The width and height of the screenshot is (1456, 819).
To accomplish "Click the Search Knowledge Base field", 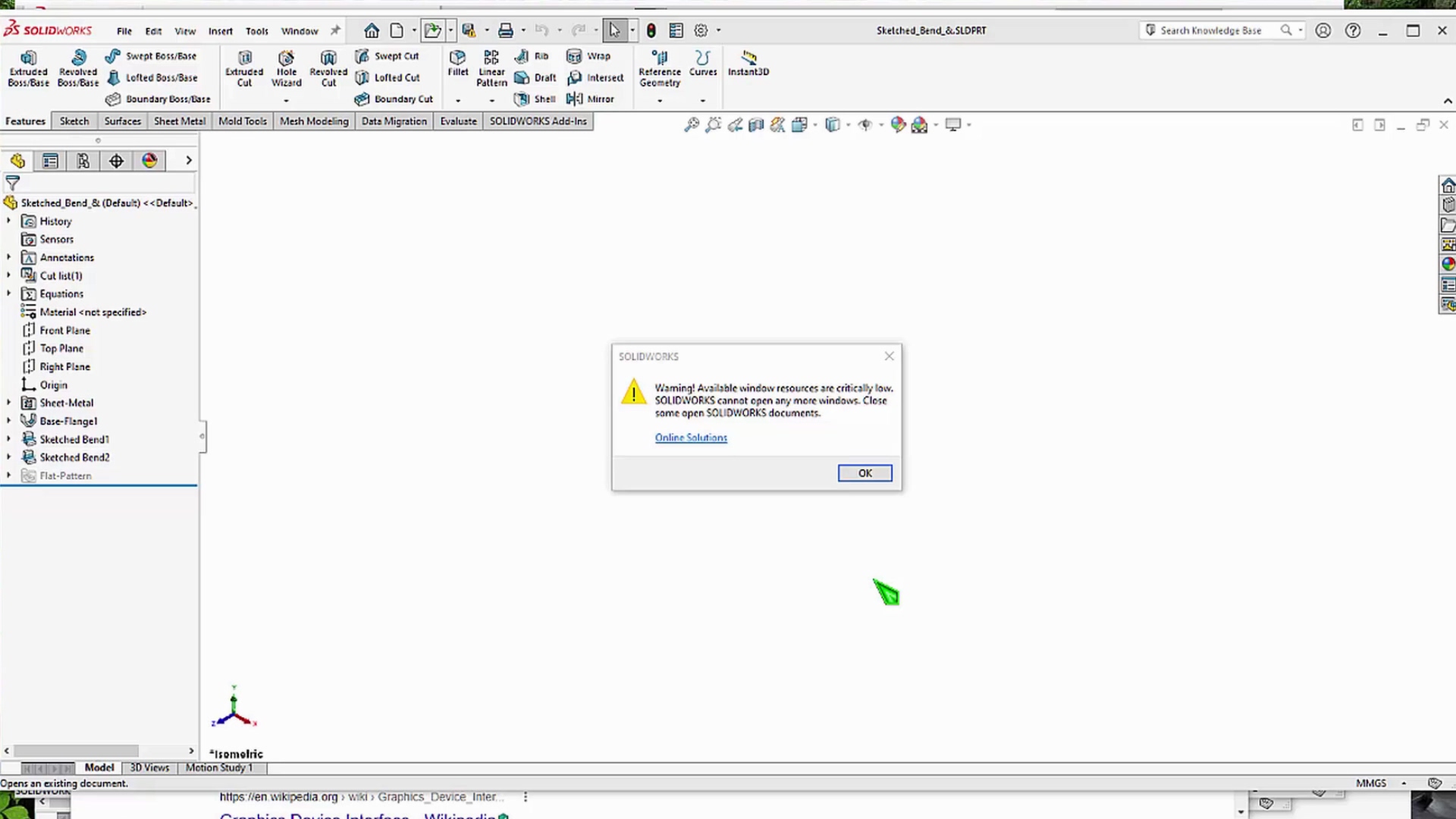I will [1210, 30].
